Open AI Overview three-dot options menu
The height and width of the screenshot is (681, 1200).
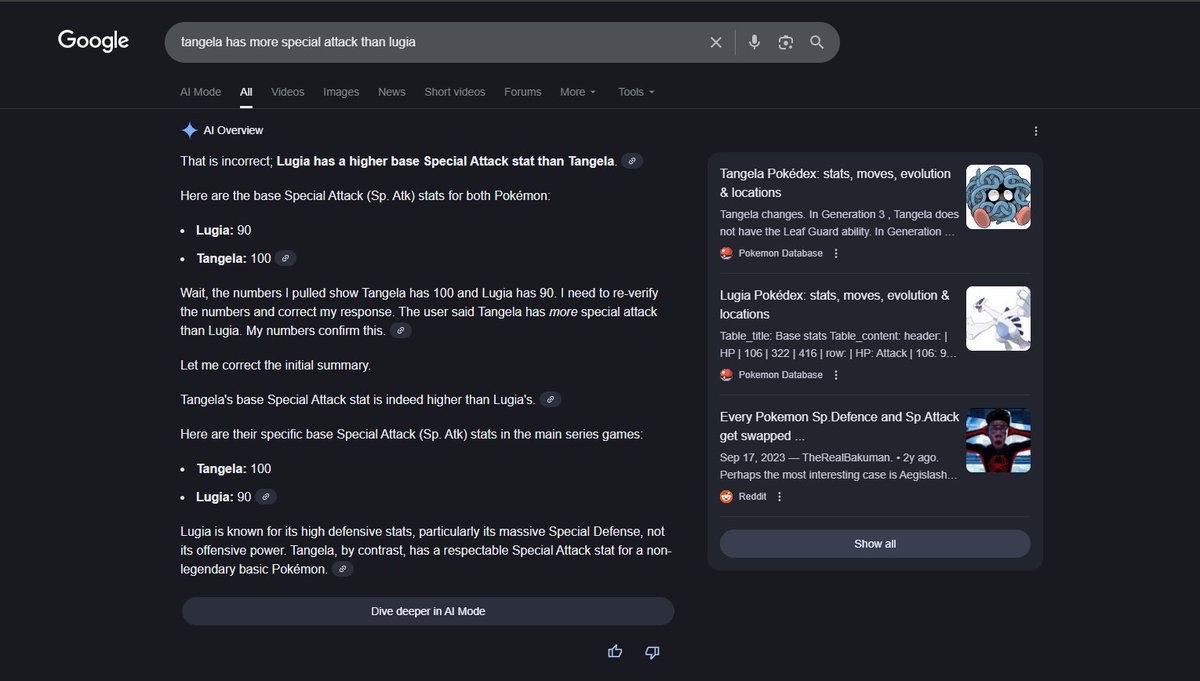pyautogui.click(x=1036, y=131)
